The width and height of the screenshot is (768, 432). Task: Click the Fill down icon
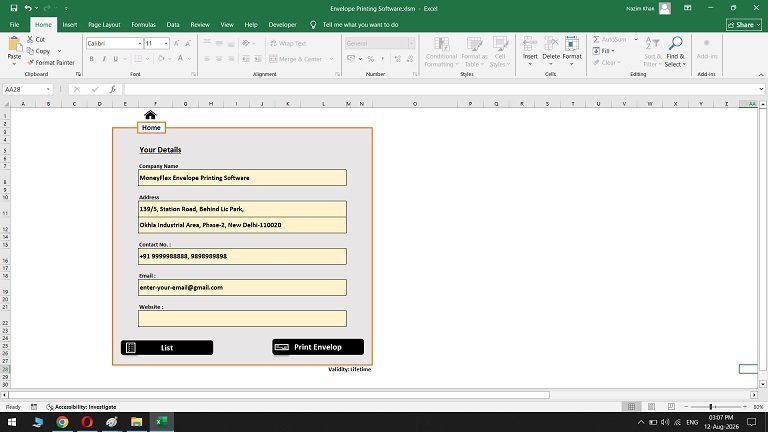click(596, 51)
